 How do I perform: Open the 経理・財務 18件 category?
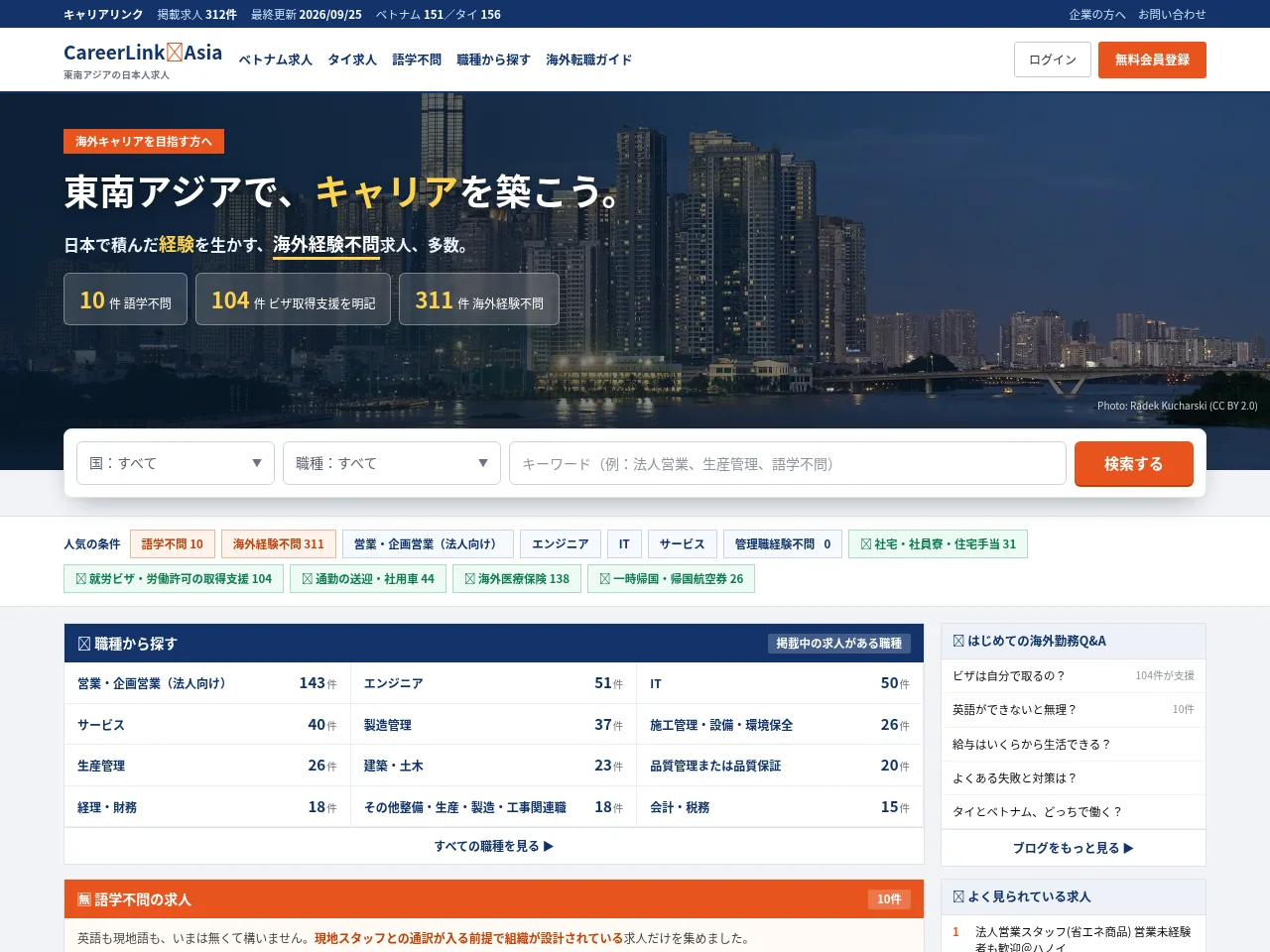coord(207,807)
